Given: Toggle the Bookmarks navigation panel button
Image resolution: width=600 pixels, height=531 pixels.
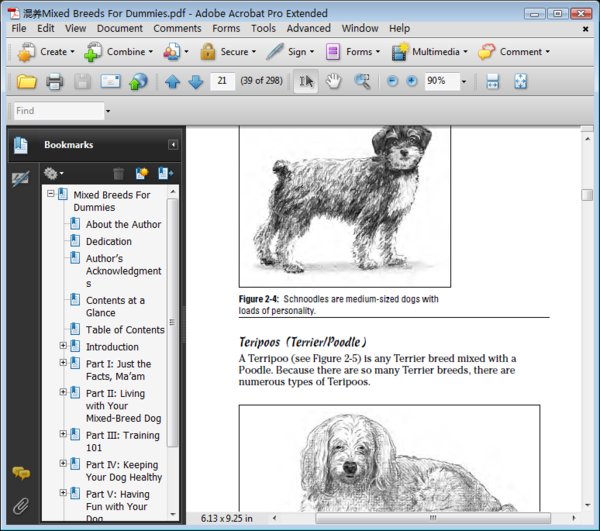Looking at the screenshot, I should point(20,146).
